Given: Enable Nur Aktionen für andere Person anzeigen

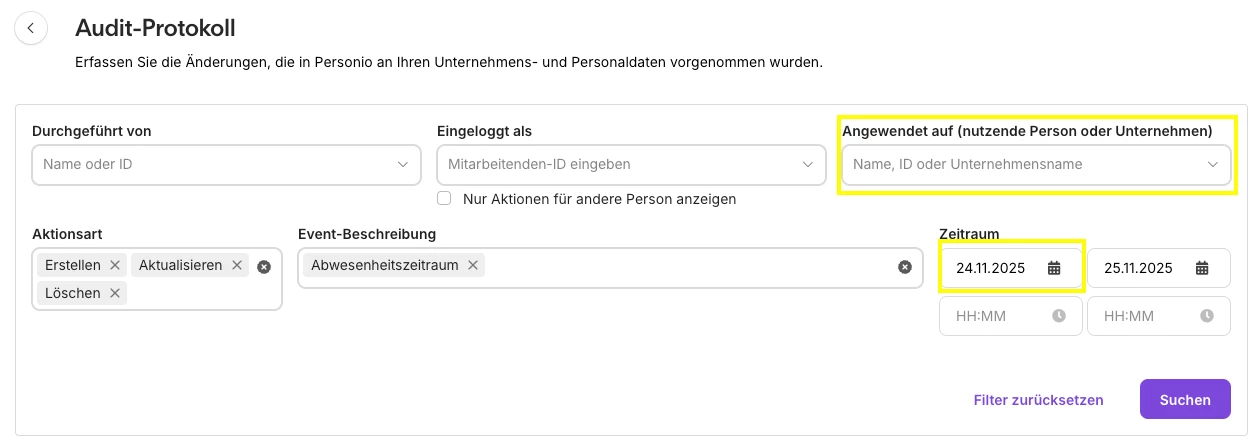Looking at the screenshot, I should (445, 199).
